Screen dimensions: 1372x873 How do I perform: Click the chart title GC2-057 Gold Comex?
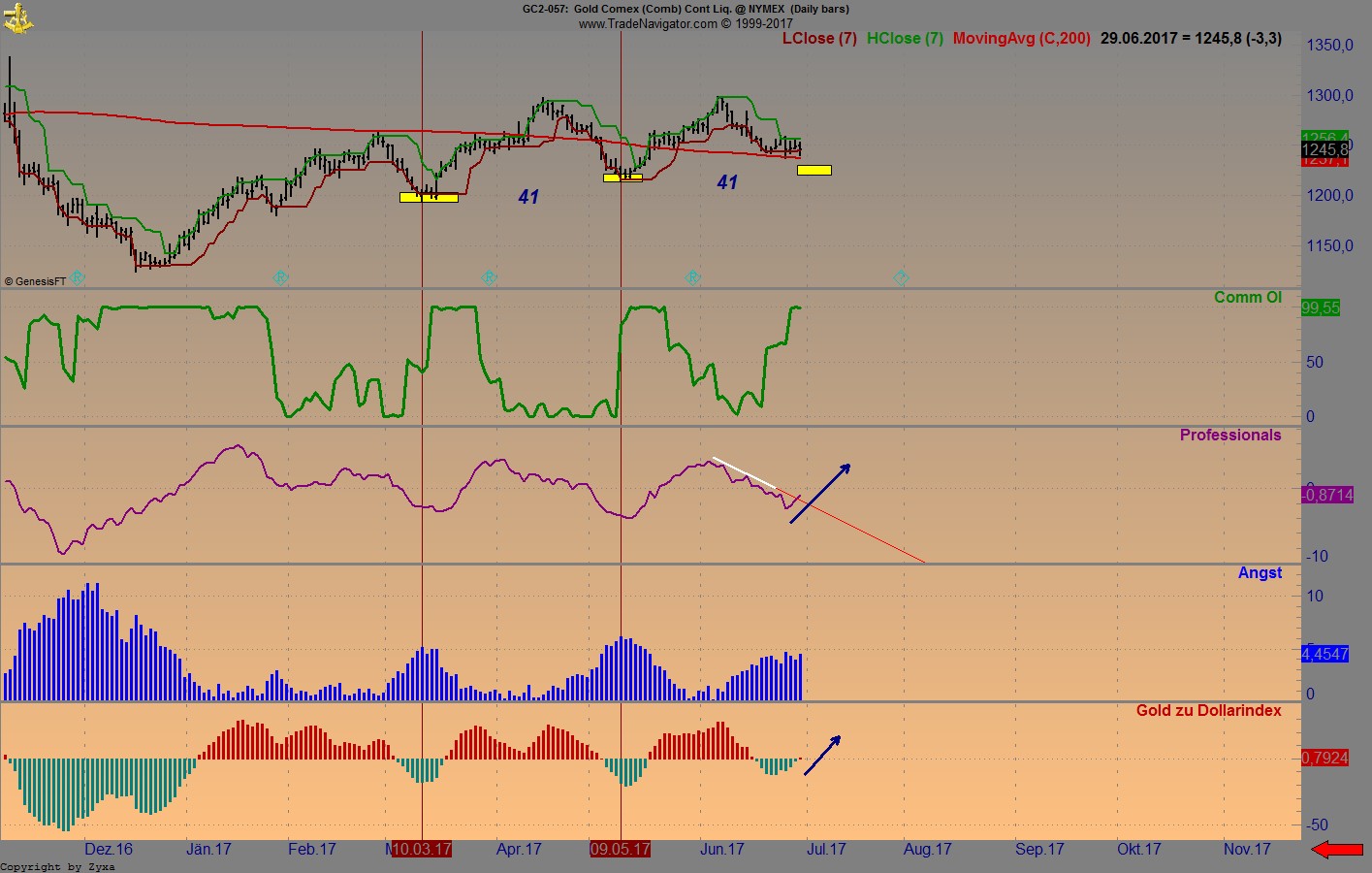[686, 9]
